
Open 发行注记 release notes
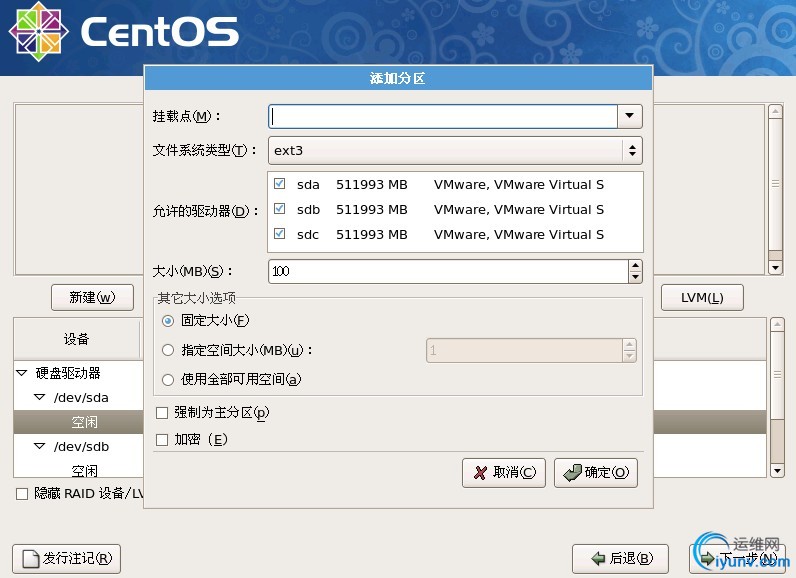(x=67, y=559)
